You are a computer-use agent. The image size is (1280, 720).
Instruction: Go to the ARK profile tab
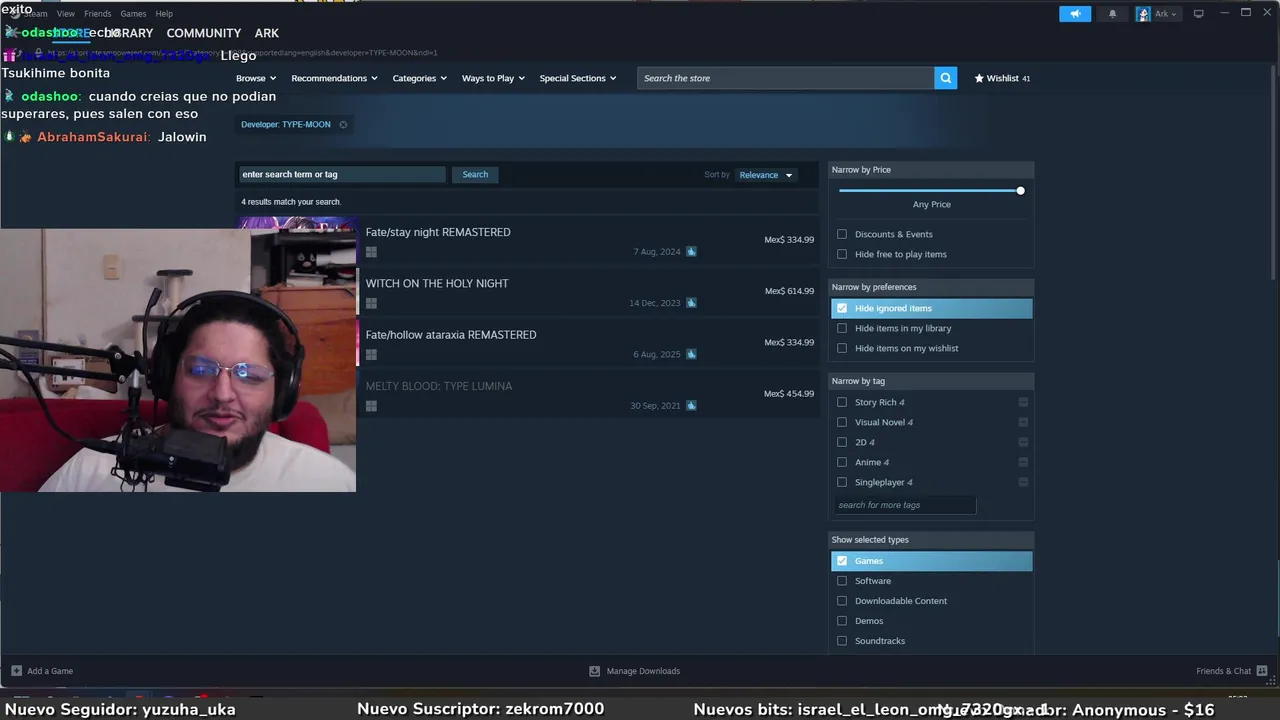point(266,33)
